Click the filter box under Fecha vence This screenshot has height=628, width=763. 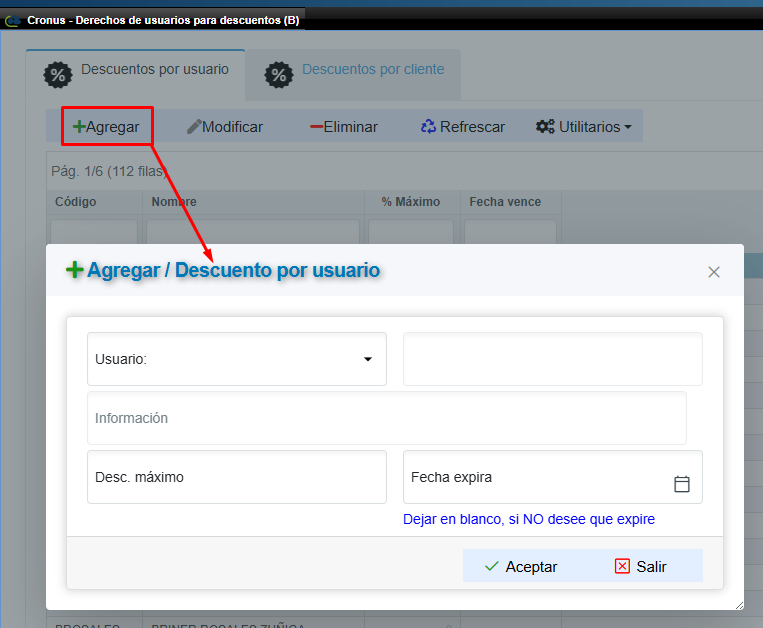[510, 232]
